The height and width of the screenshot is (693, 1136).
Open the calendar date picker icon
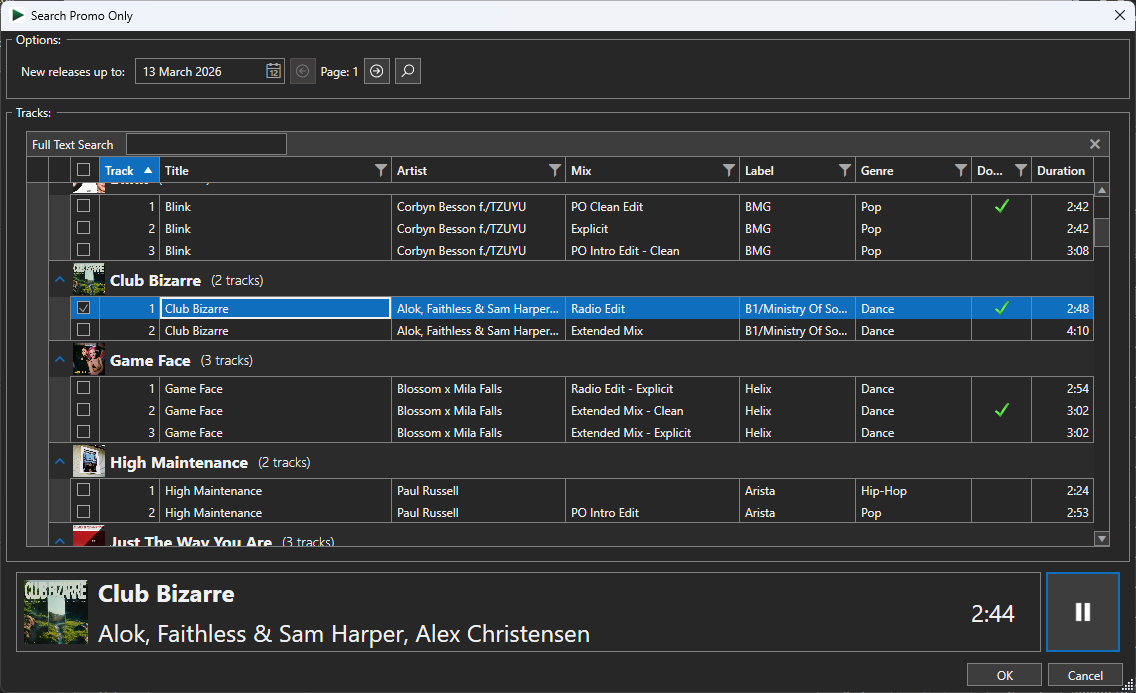coord(273,71)
